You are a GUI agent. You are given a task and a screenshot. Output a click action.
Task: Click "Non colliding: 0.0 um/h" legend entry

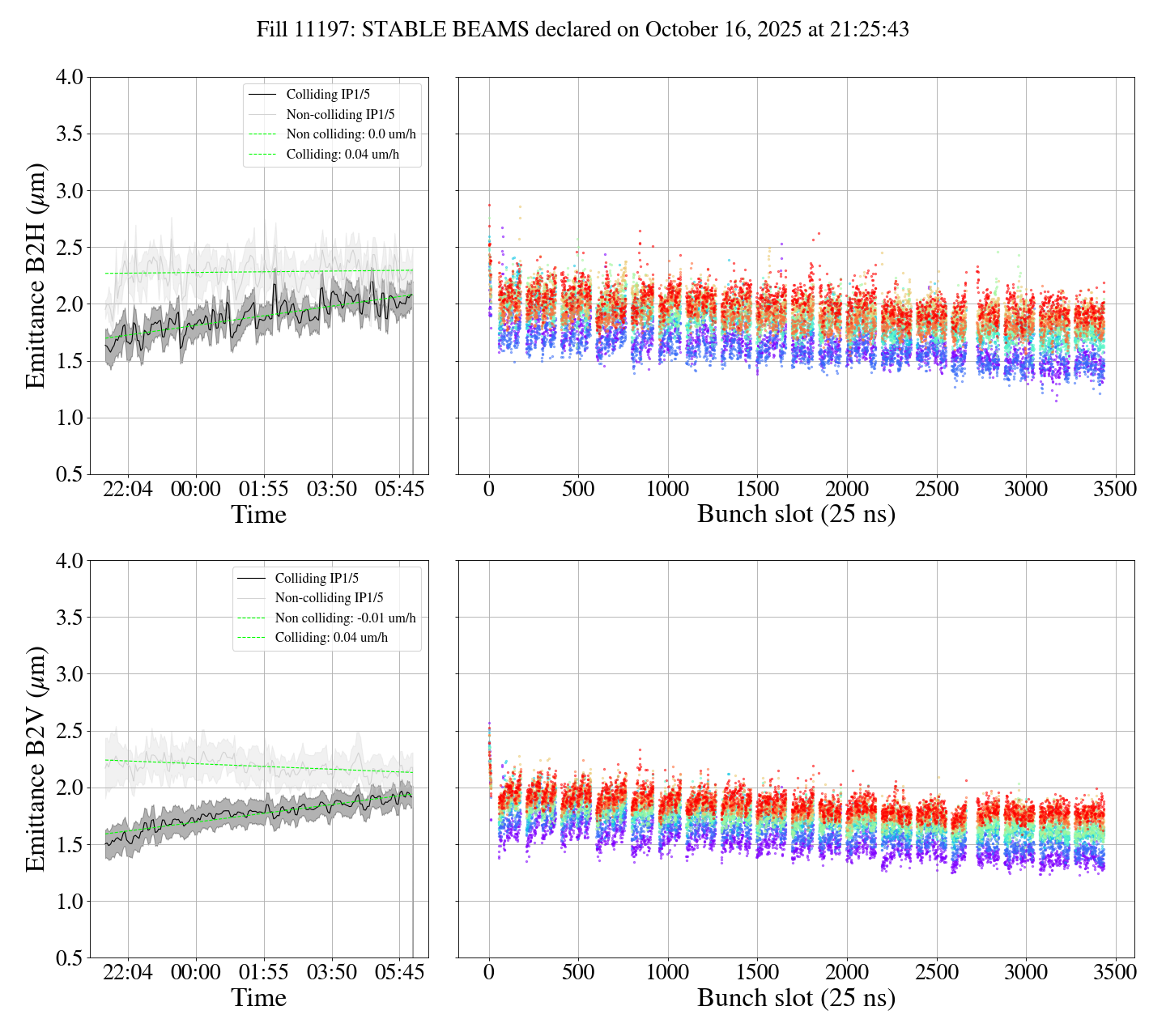356,134
